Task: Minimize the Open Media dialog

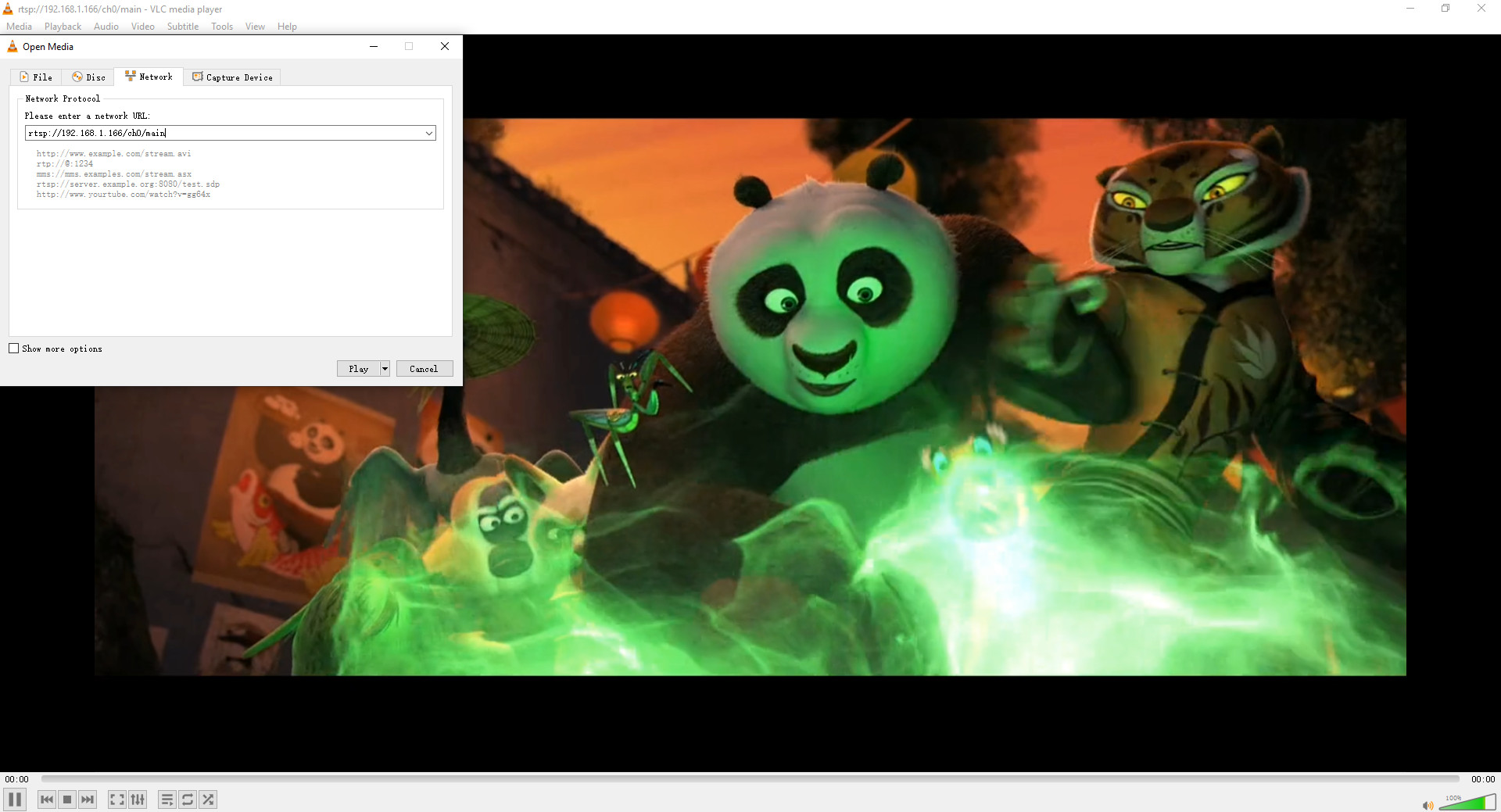Action: click(374, 46)
